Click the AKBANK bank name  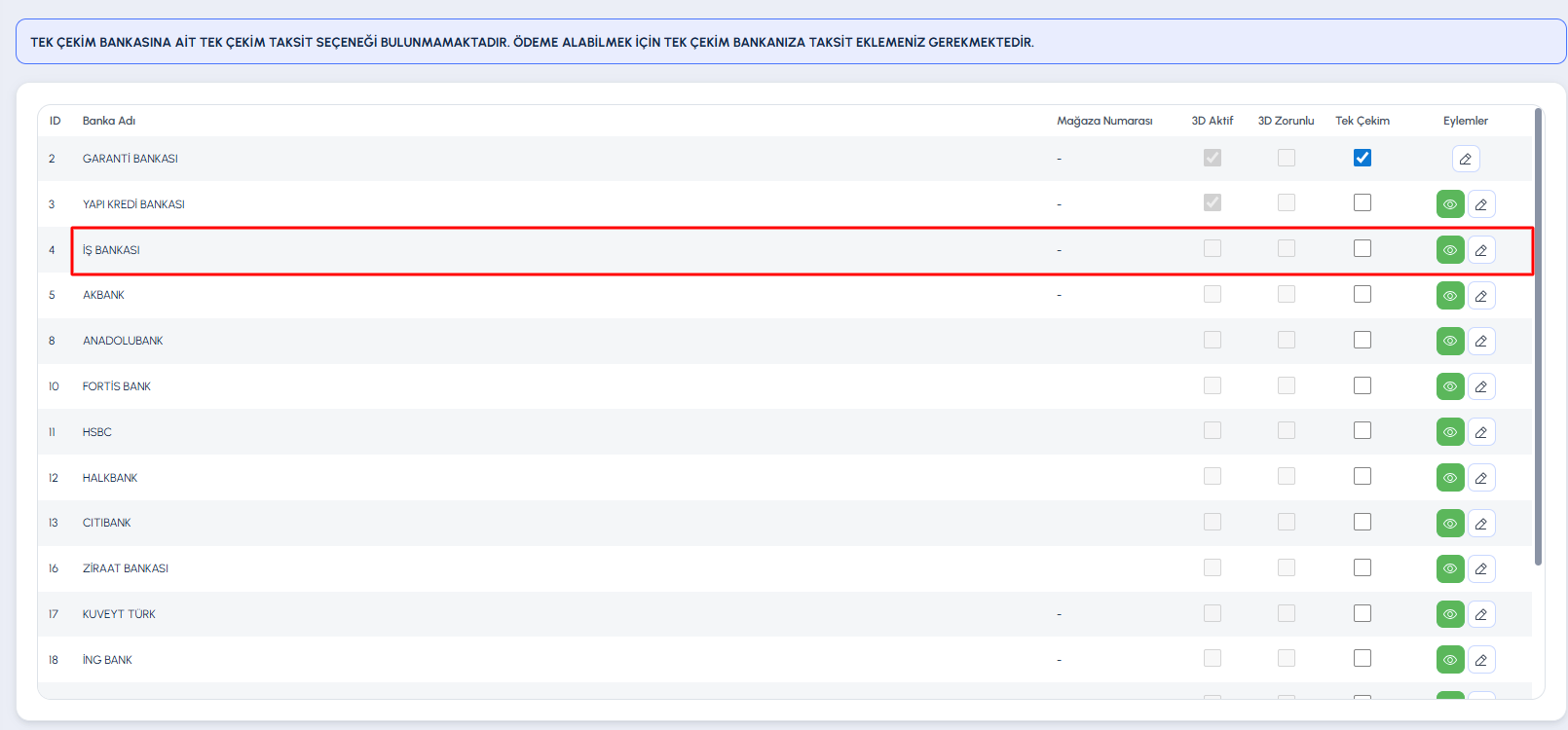click(103, 295)
